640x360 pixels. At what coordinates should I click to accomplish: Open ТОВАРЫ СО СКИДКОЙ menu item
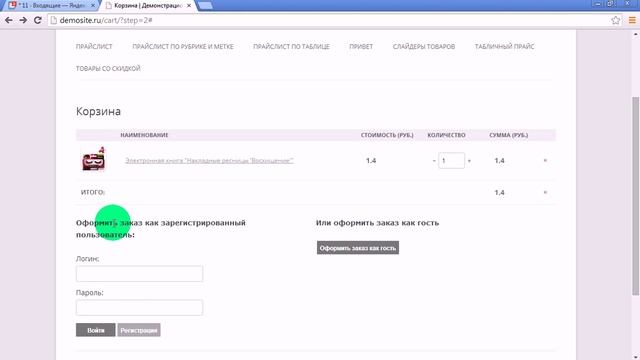coord(108,69)
